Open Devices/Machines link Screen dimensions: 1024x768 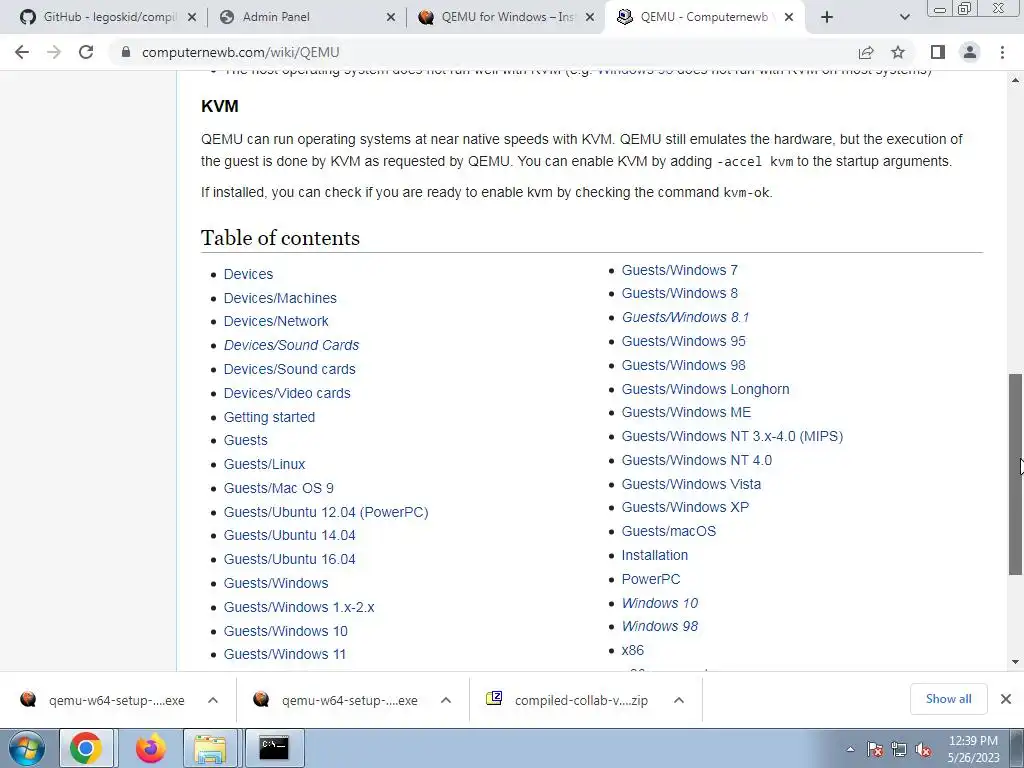click(x=280, y=298)
